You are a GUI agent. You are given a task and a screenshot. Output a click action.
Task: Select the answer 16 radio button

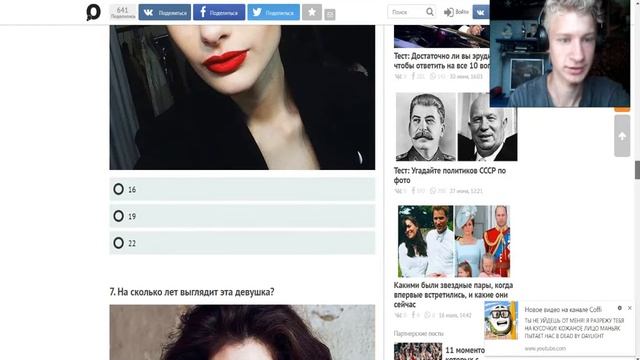pyautogui.click(x=118, y=189)
